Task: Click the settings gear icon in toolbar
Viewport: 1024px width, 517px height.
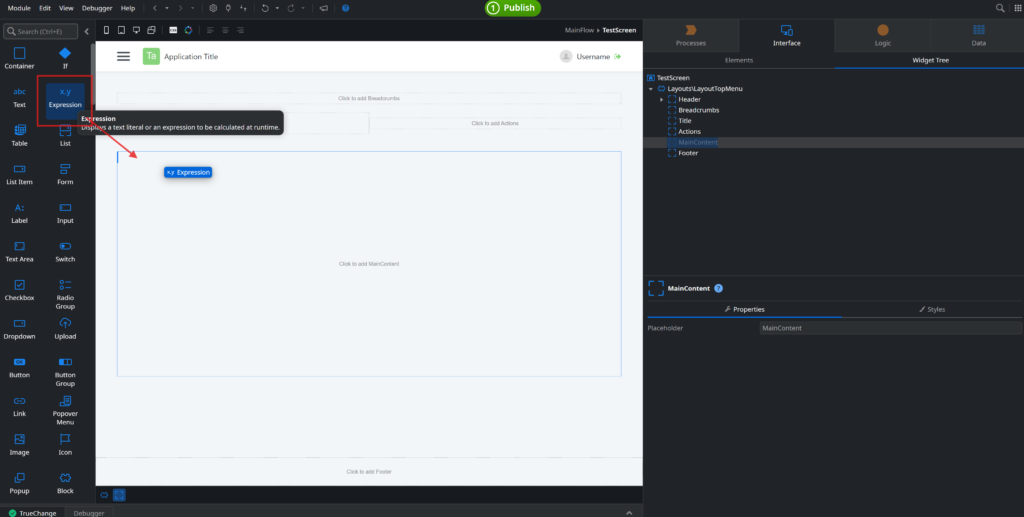Action: coord(212,7)
